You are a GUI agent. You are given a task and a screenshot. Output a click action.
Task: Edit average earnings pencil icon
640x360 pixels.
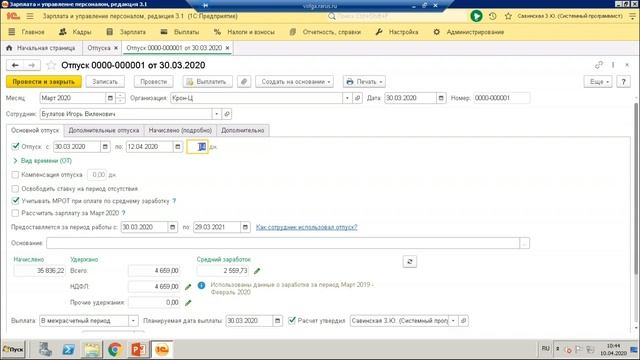click(x=257, y=271)
